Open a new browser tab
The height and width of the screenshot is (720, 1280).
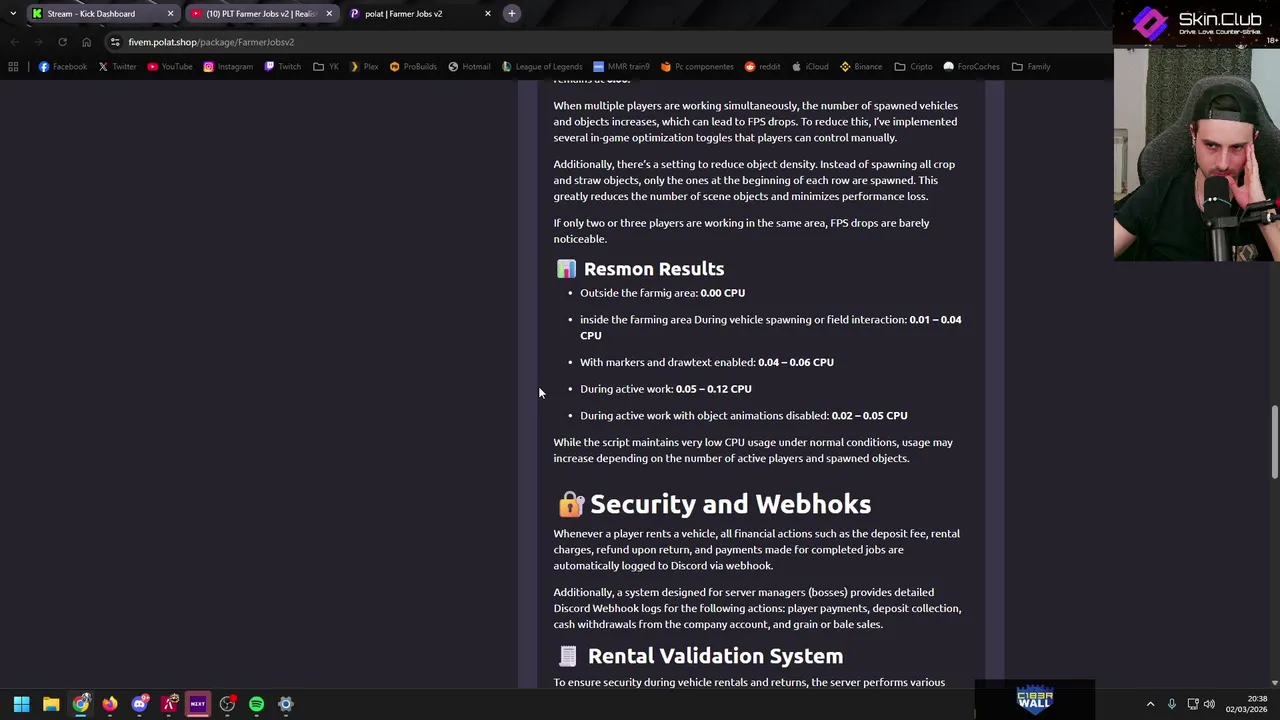[x=511, y=14]
